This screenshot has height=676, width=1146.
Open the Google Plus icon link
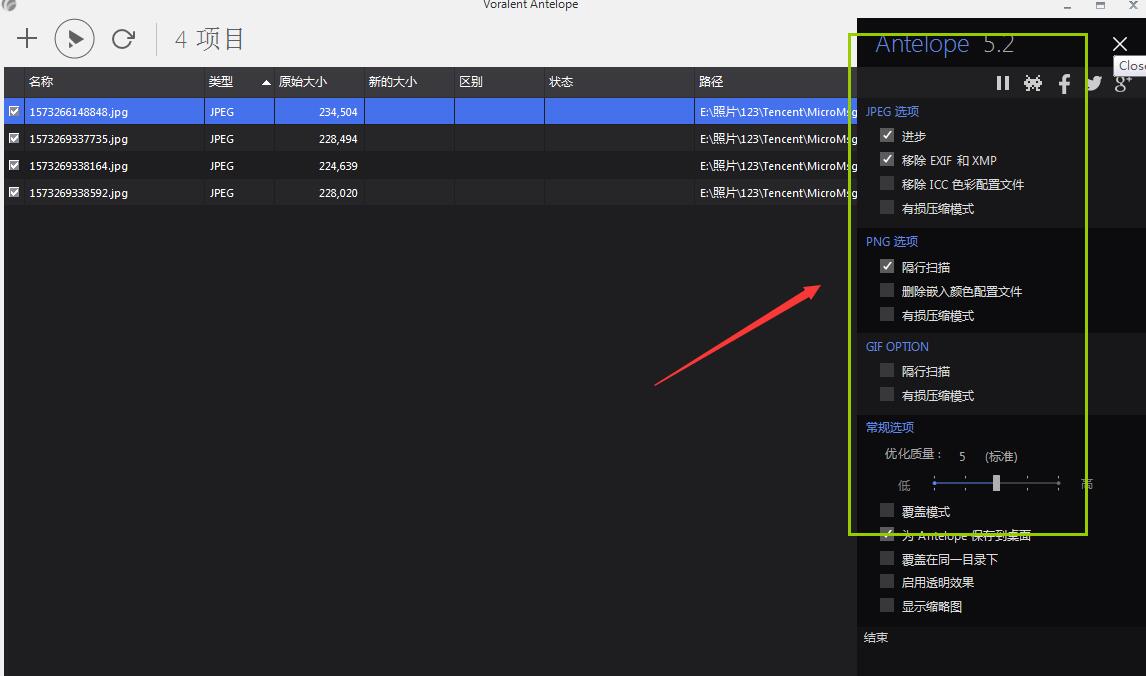(1123, 83)
